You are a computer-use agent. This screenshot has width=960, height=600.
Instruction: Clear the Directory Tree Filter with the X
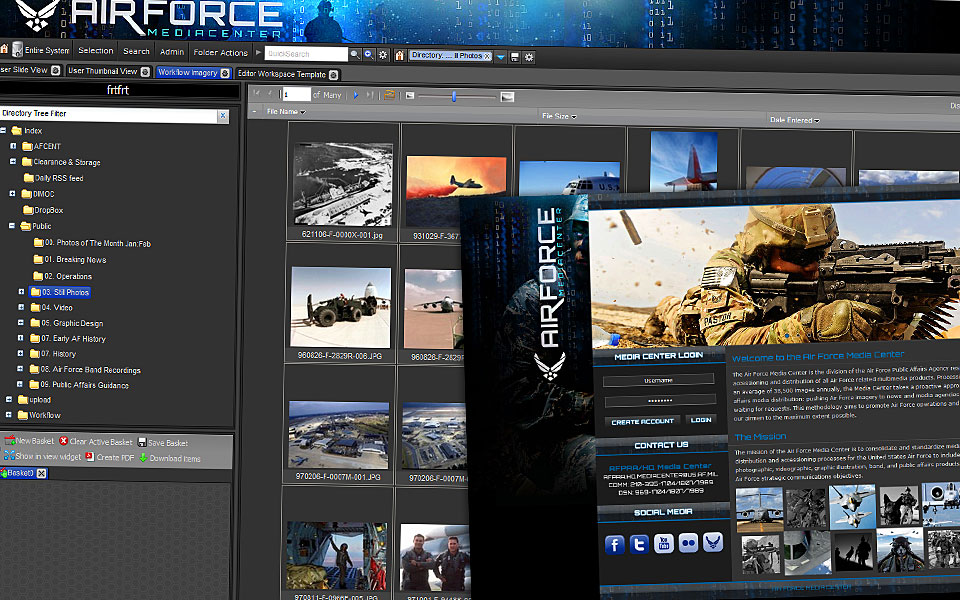223,115
